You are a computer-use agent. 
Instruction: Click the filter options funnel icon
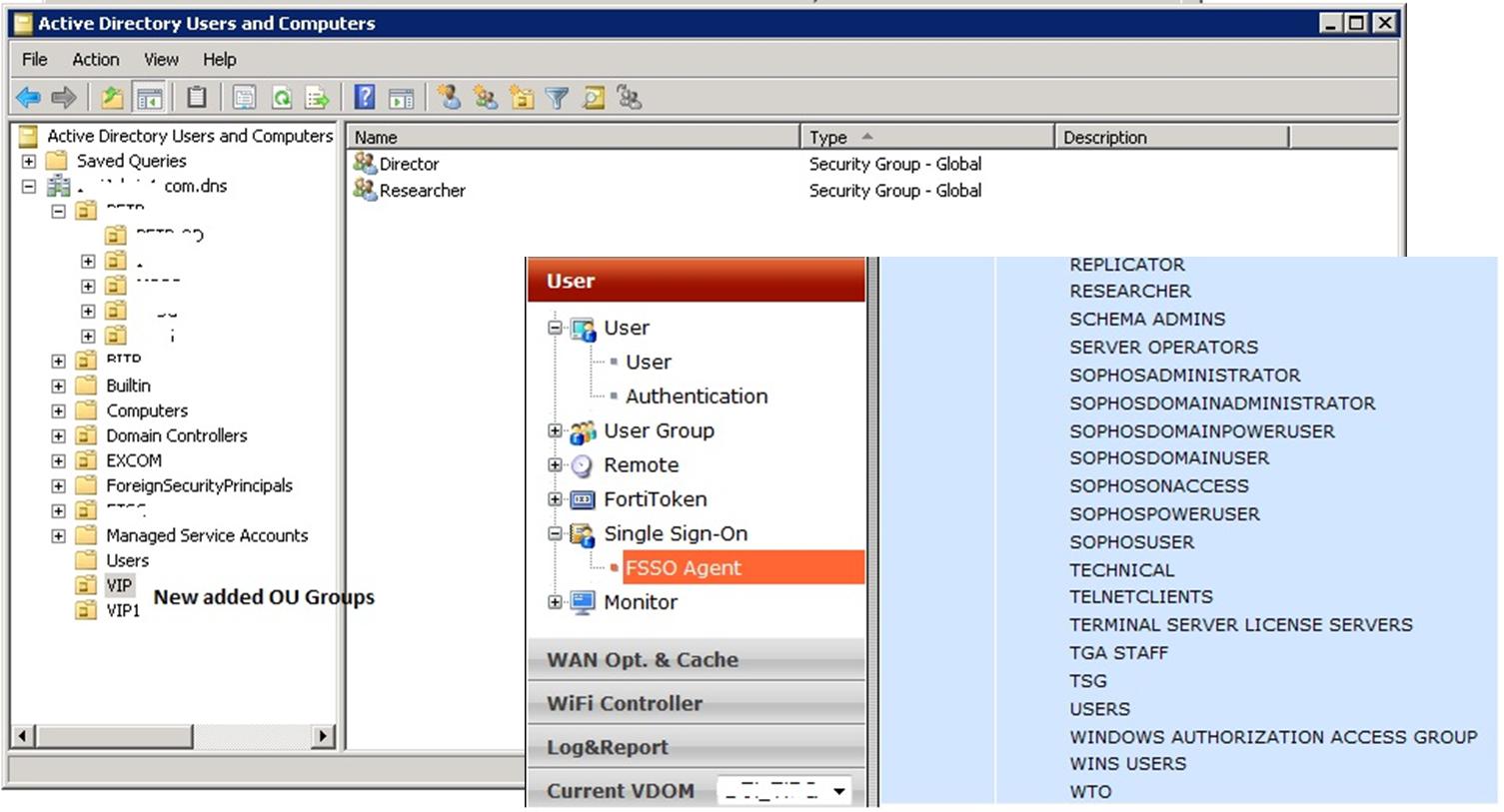tap(557, 97)
